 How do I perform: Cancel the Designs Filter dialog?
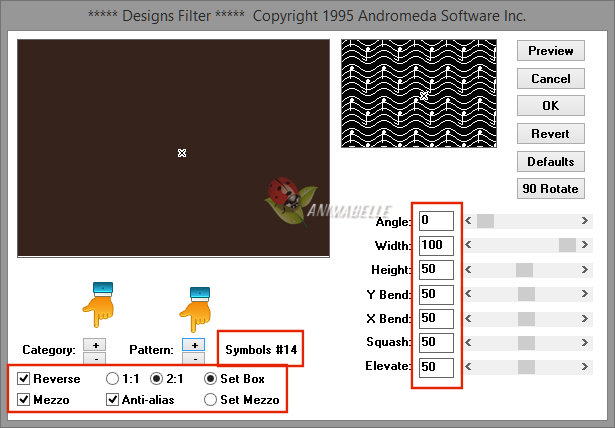point(551,78)
